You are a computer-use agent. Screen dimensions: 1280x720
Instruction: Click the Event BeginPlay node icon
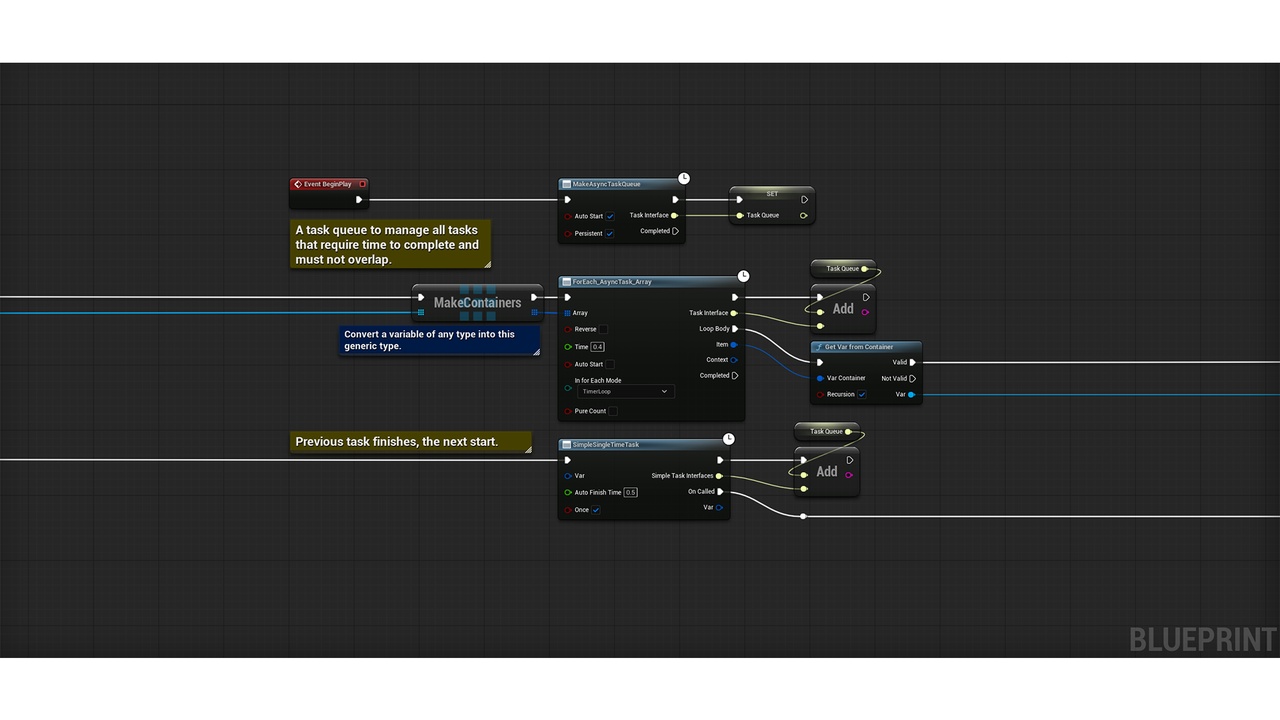pos(298,184)
